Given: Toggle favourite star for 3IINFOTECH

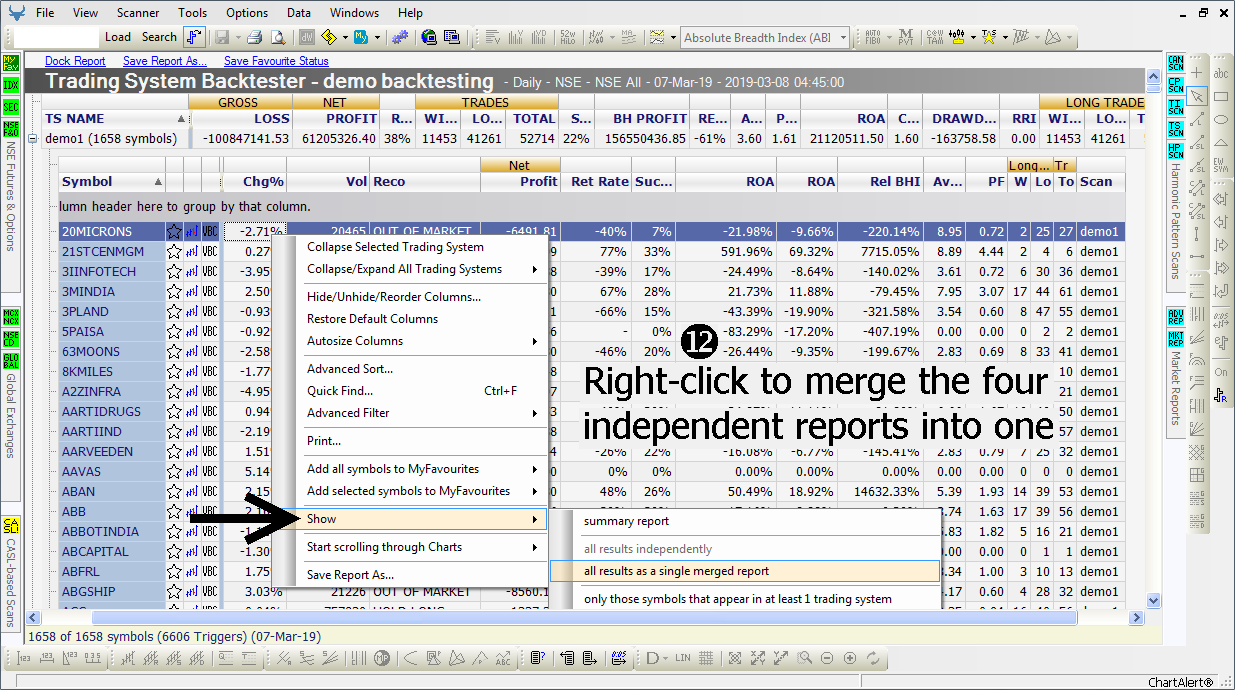Looking at the screenshot, I should click(174, 271).
